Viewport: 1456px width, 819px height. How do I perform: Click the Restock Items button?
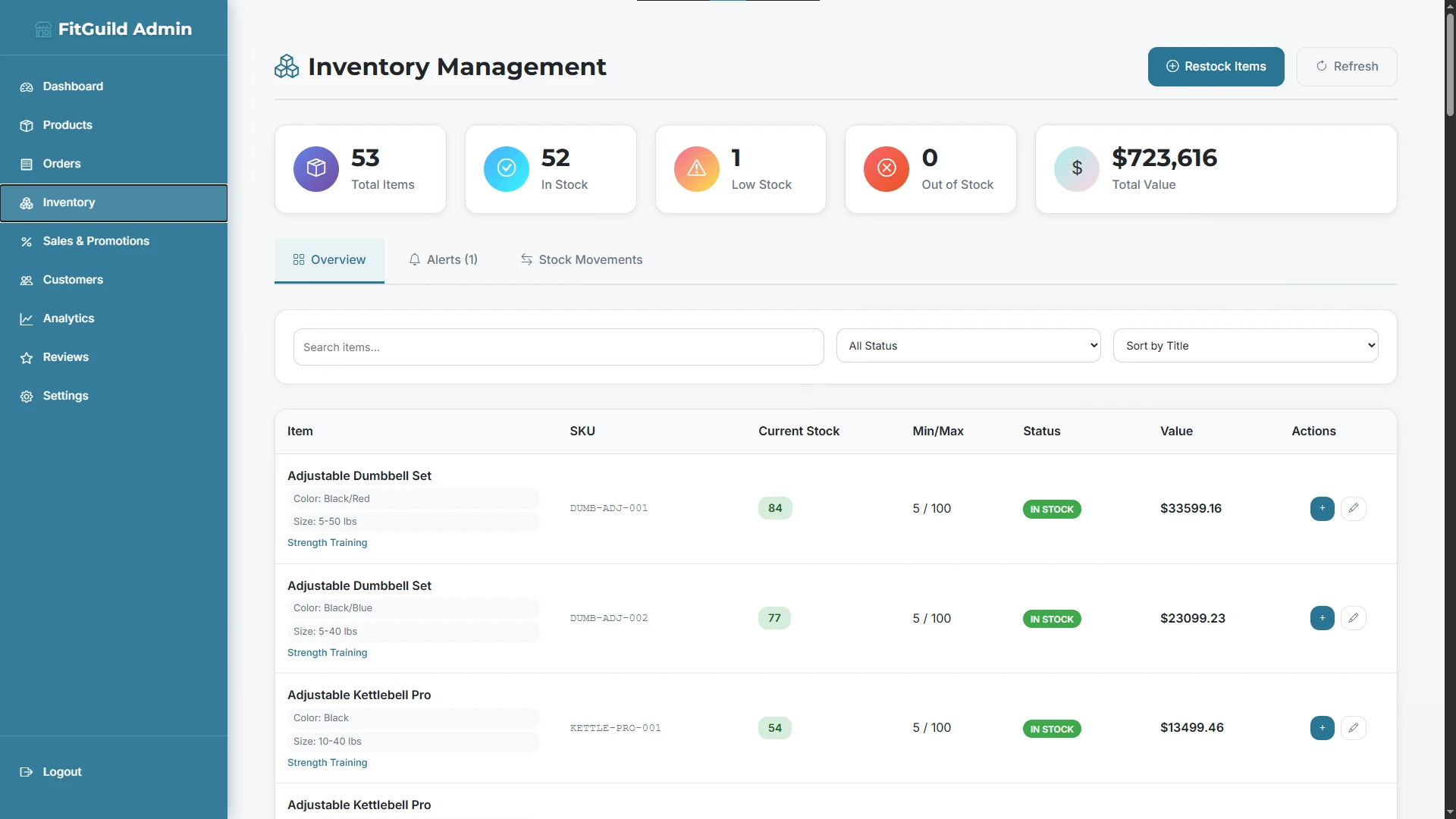(x=1216, y=67)
